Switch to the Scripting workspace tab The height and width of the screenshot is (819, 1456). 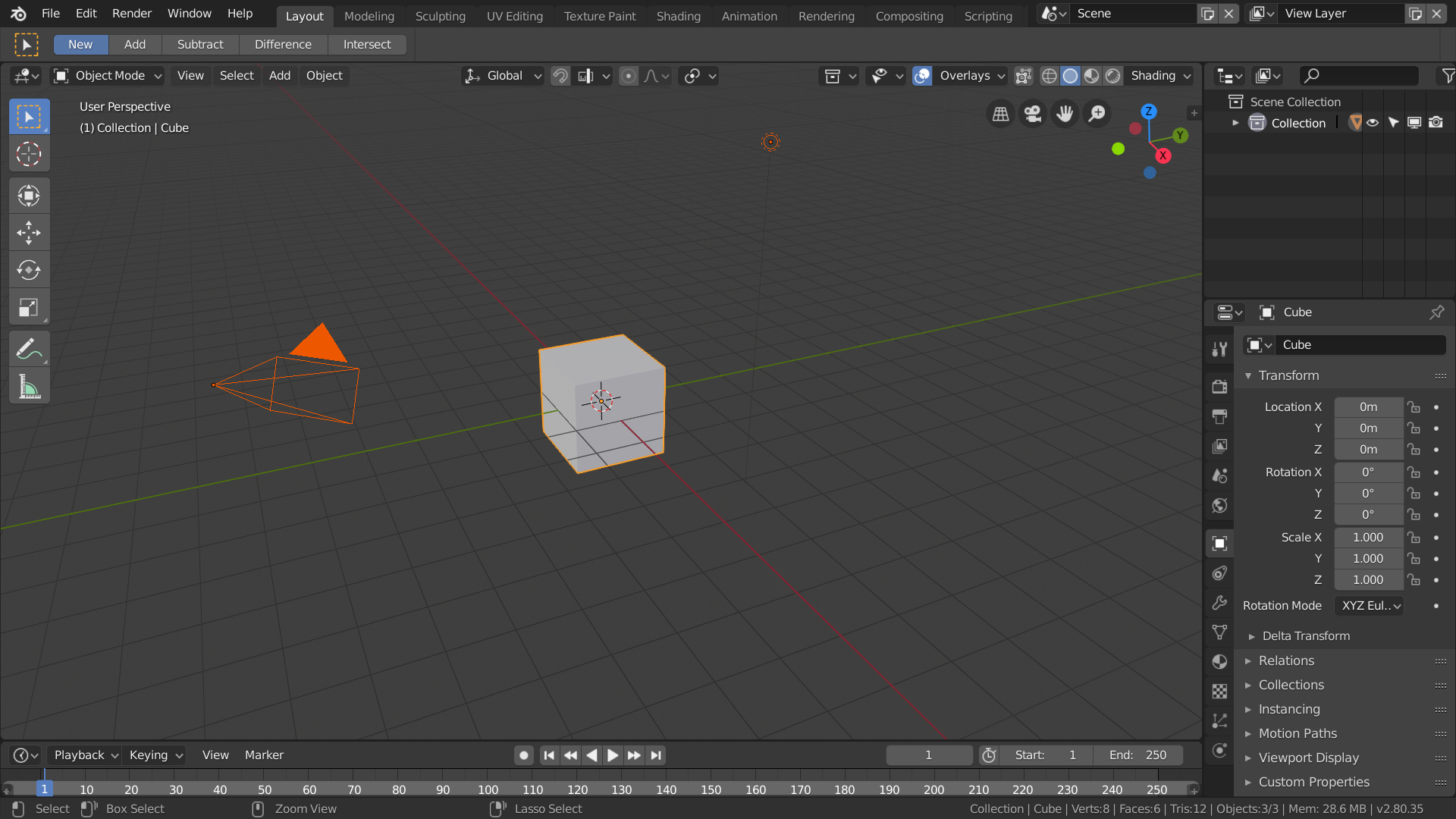[x=988, y=16]
